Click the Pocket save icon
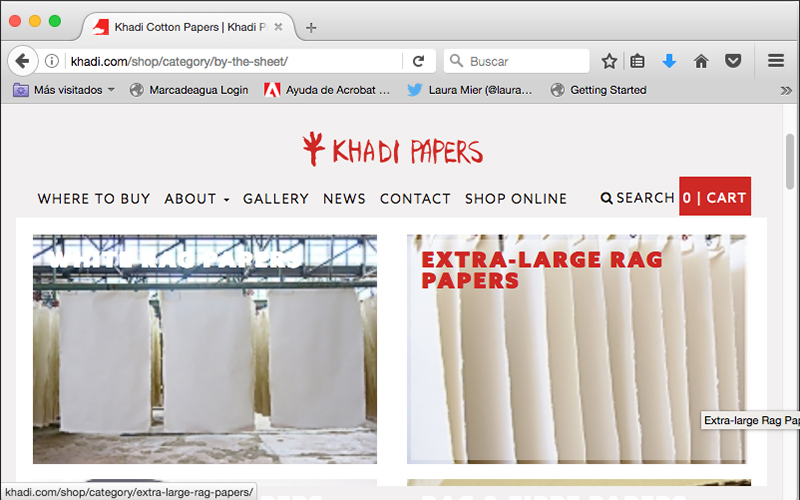The image size is (800, 500). pos(733,61)
